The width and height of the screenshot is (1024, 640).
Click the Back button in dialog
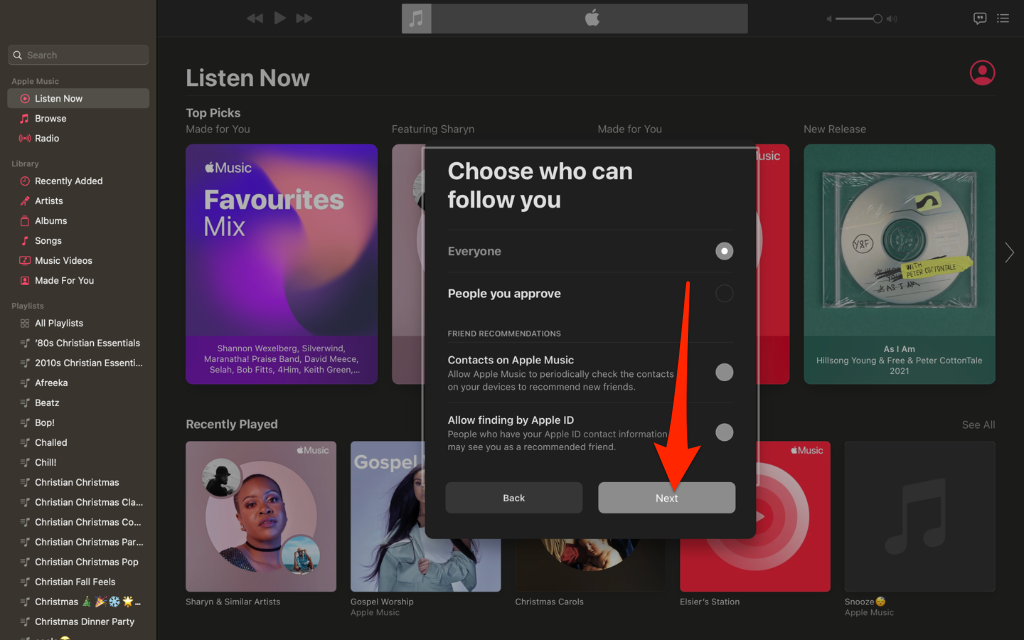514,498
